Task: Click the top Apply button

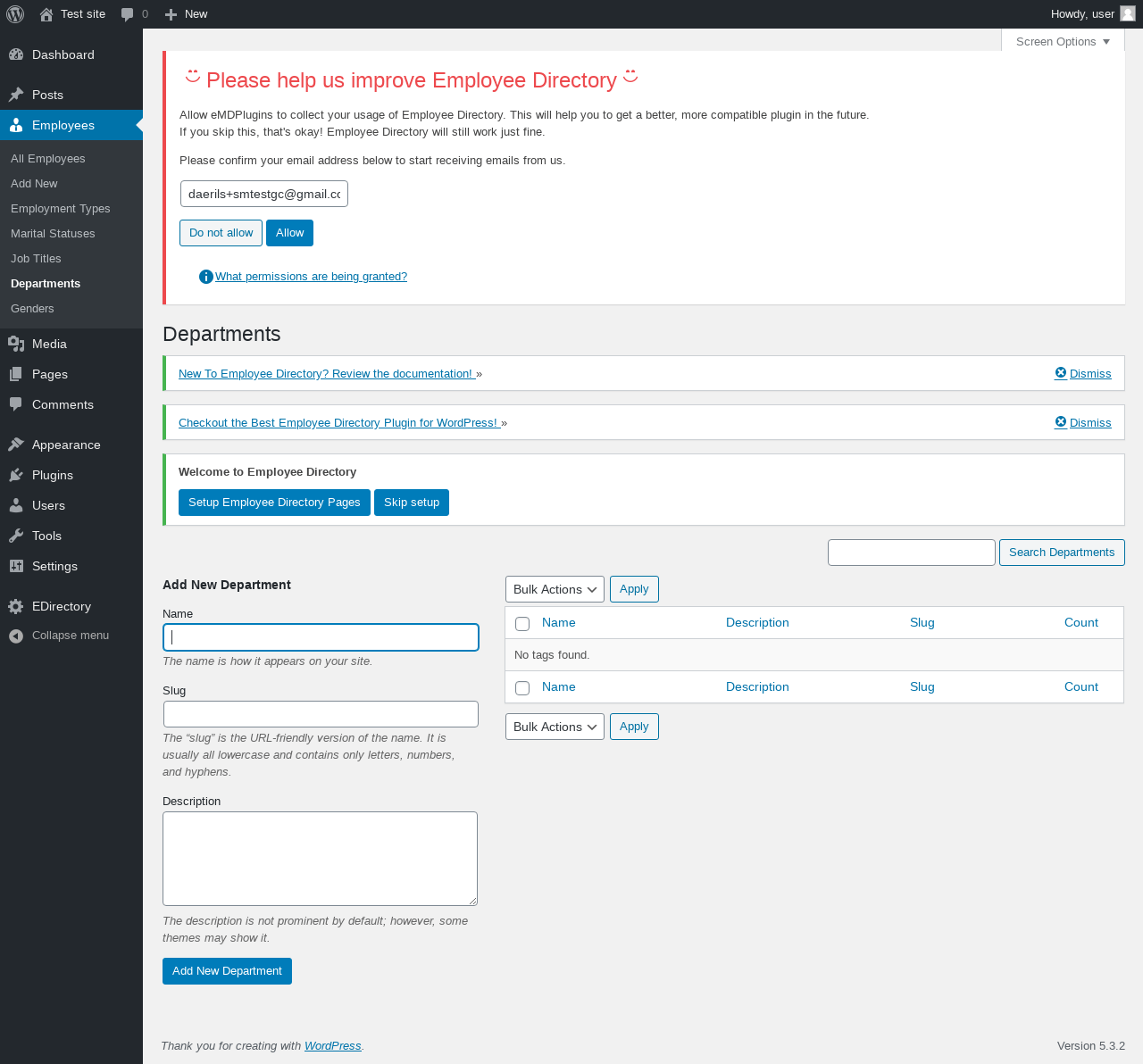Action: coord(634,589)
